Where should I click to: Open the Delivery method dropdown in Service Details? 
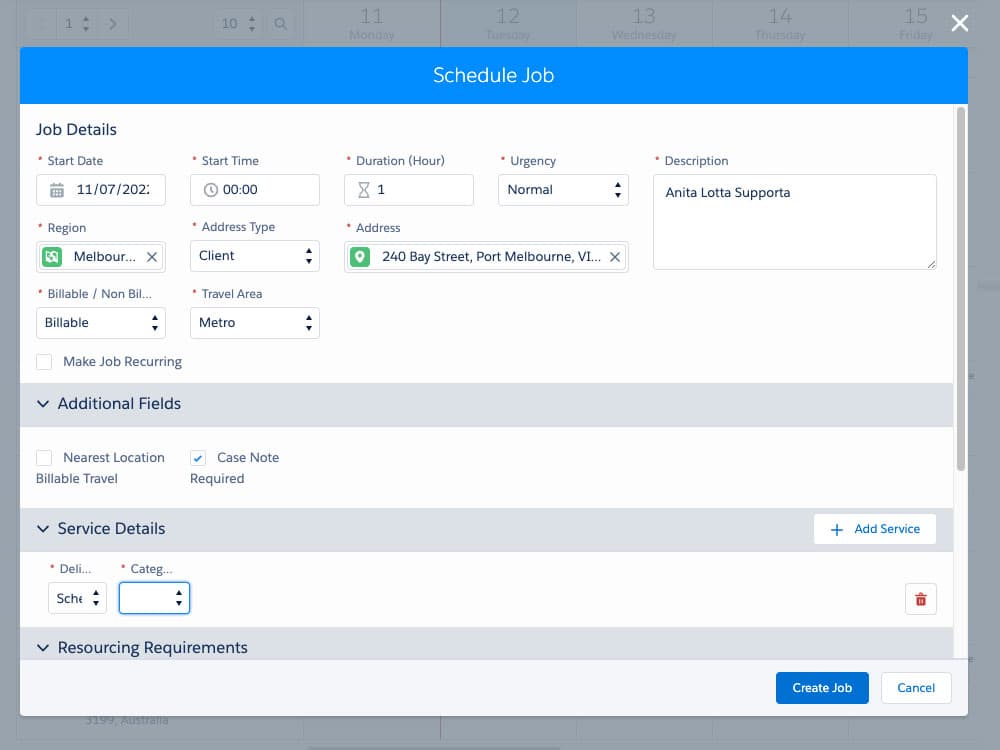point(77,598)
